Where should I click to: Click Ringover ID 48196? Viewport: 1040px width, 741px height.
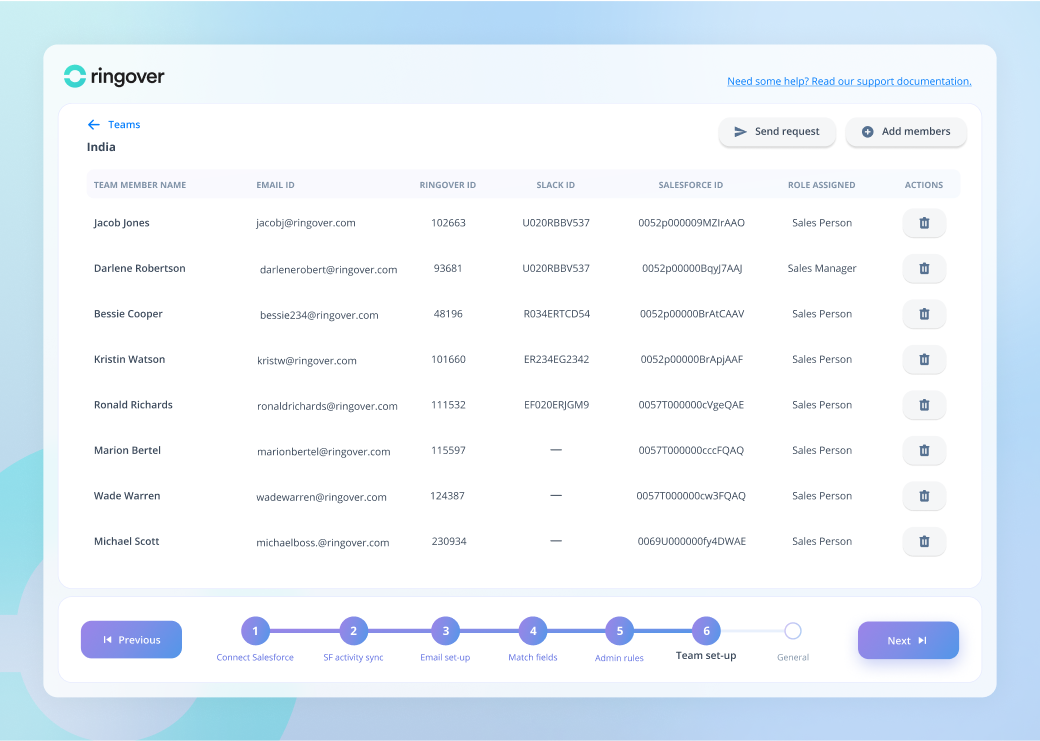[448, 314]
